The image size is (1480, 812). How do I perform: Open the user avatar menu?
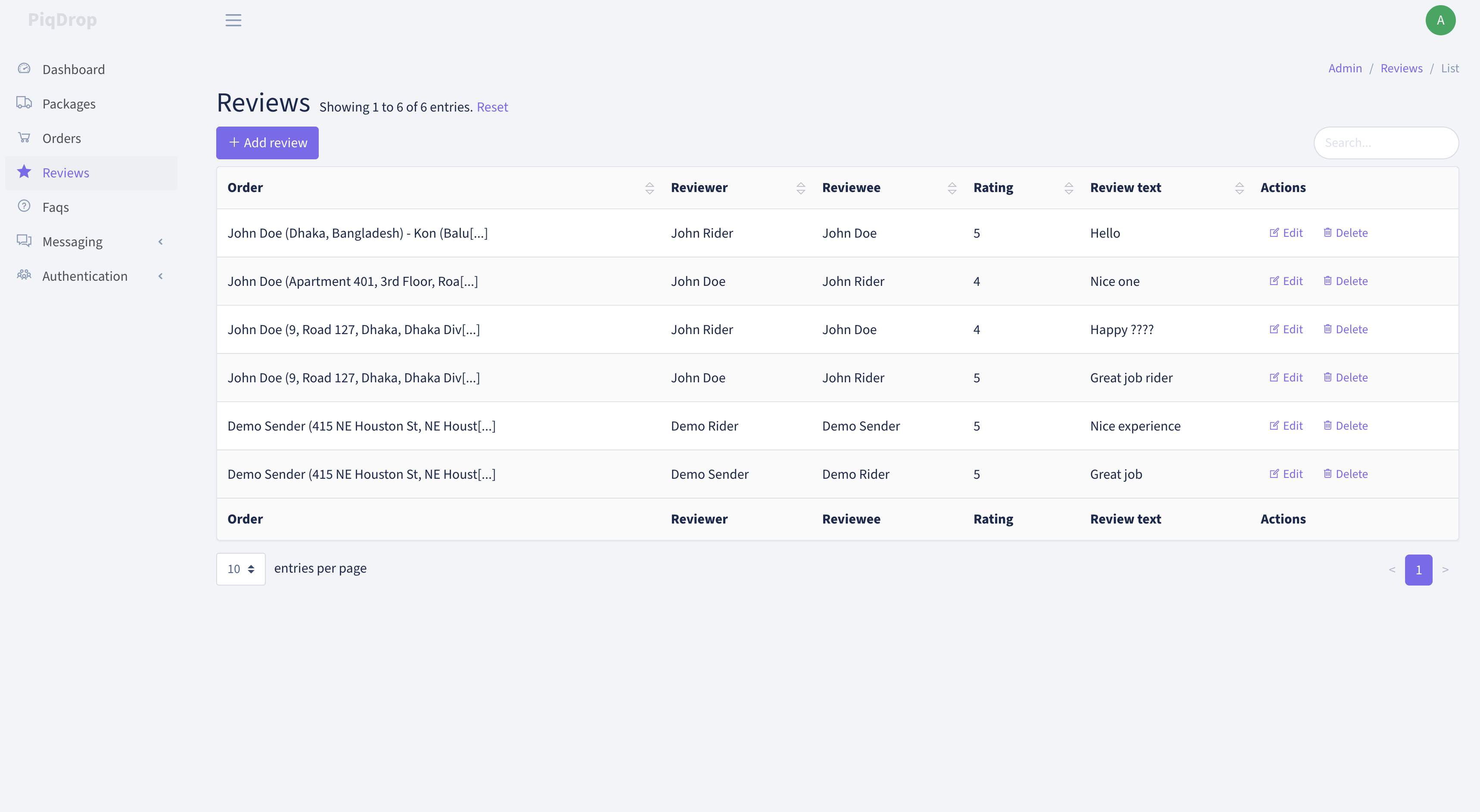(1440, 20)
